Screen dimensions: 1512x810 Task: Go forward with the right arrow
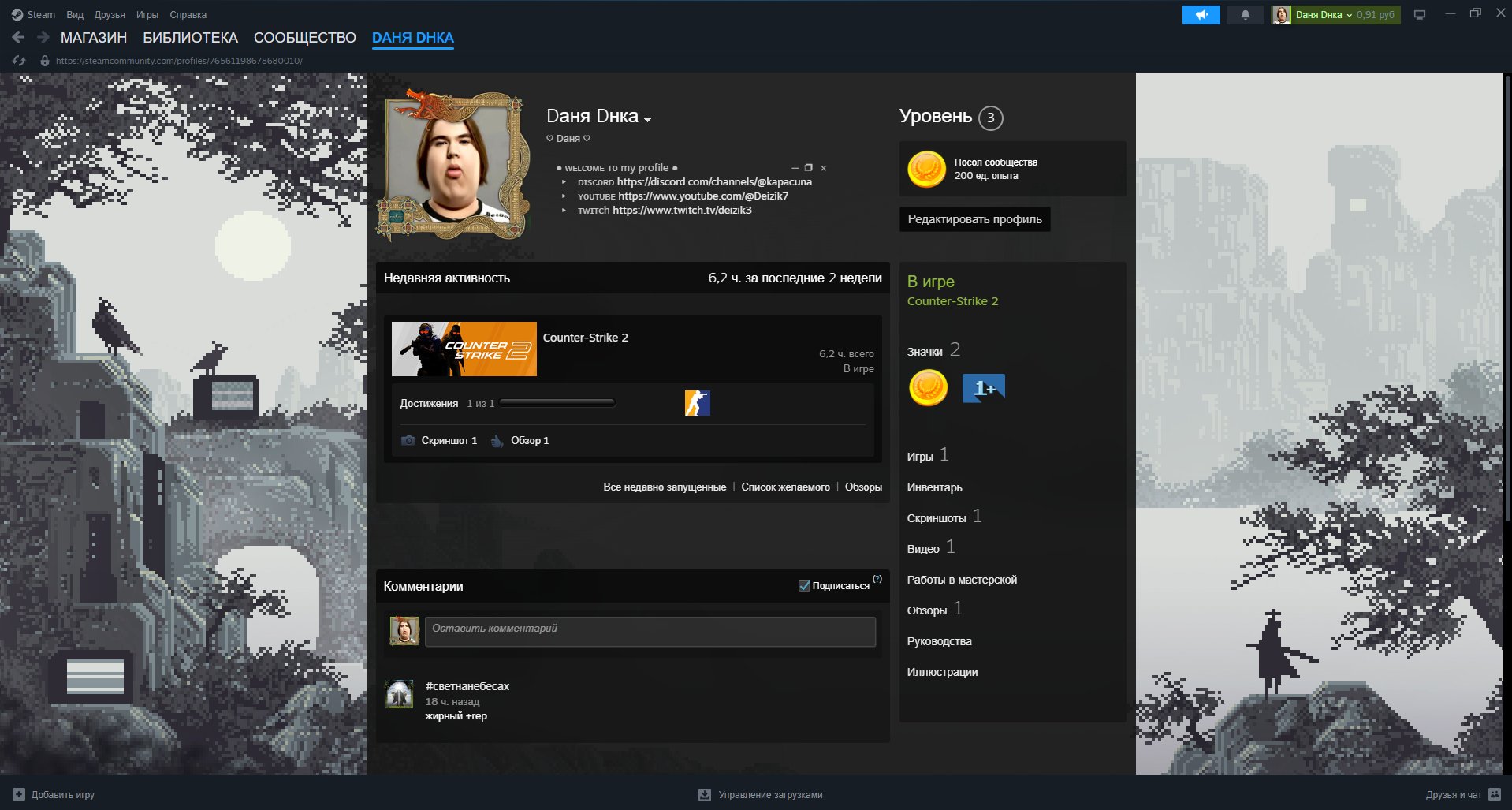43,37
